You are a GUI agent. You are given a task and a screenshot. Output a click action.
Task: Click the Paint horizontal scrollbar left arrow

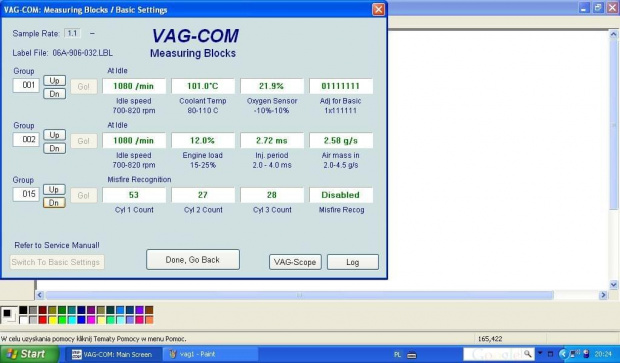(x=40, y=295)
